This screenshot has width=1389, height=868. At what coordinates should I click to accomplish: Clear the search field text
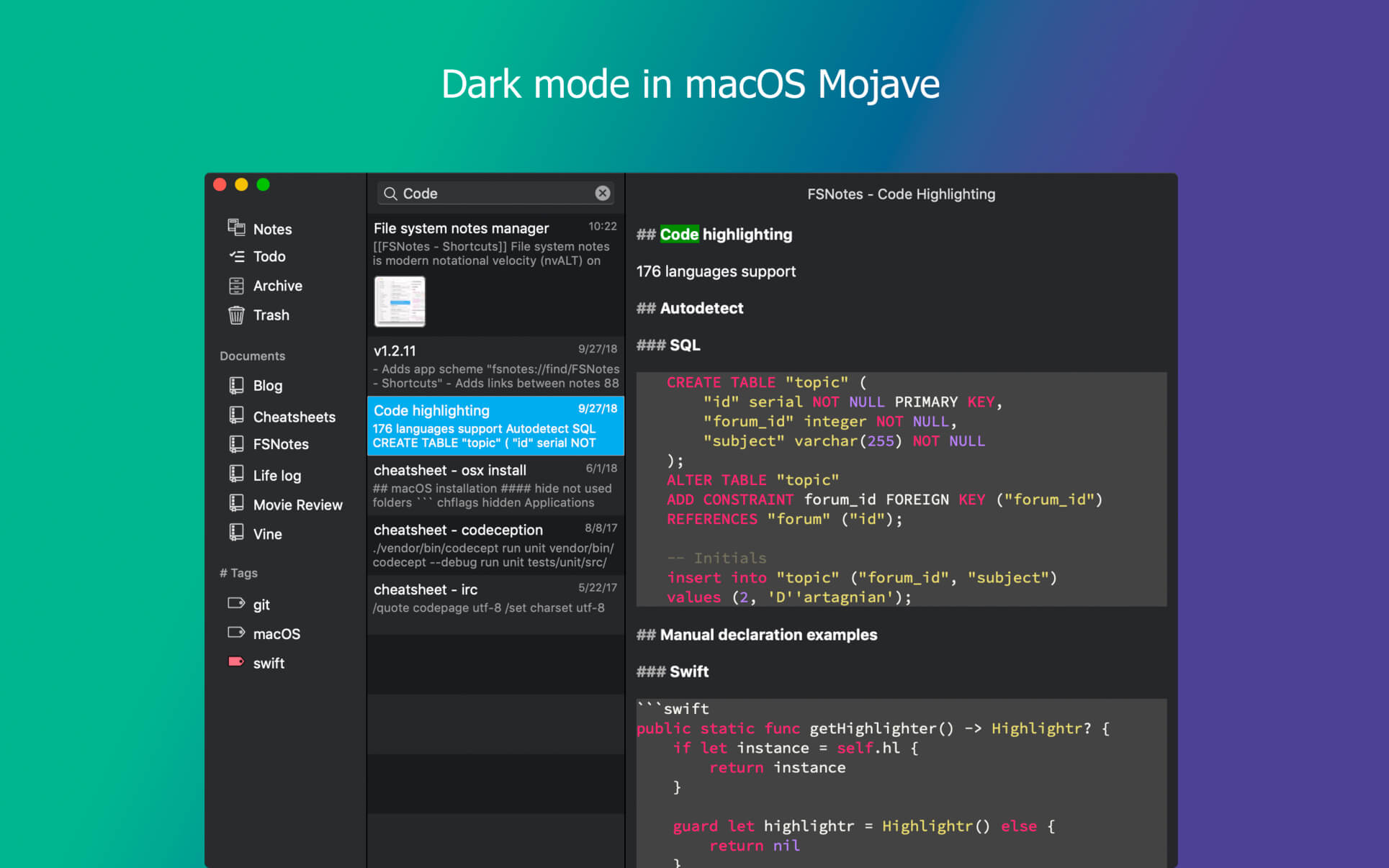603,194
